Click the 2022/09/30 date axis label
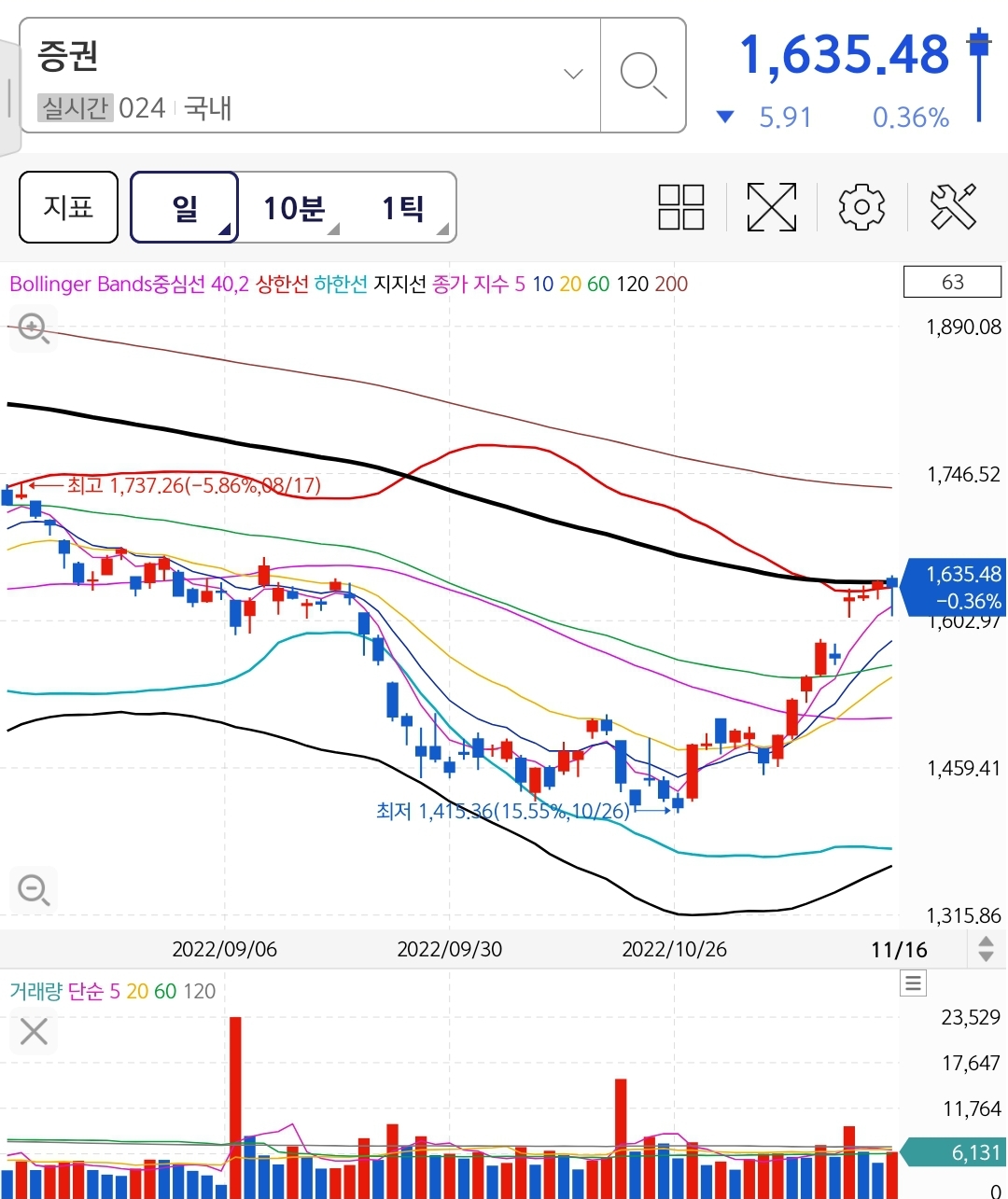The image size is (1008, 1199). 449,949
